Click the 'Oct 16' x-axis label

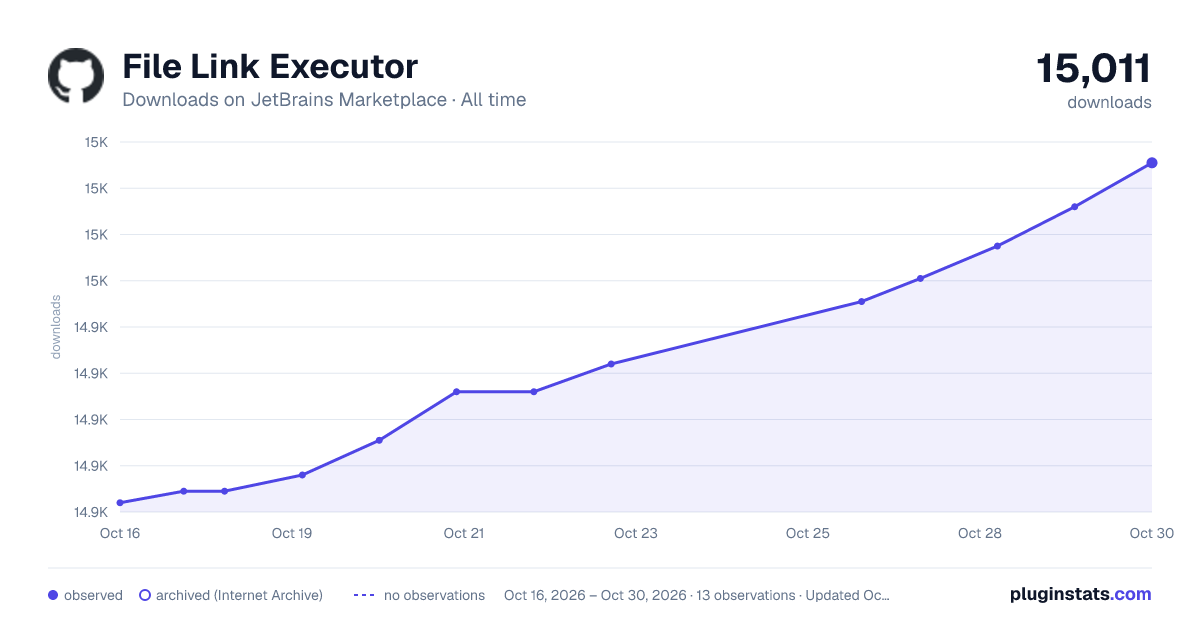coord(120,533)
